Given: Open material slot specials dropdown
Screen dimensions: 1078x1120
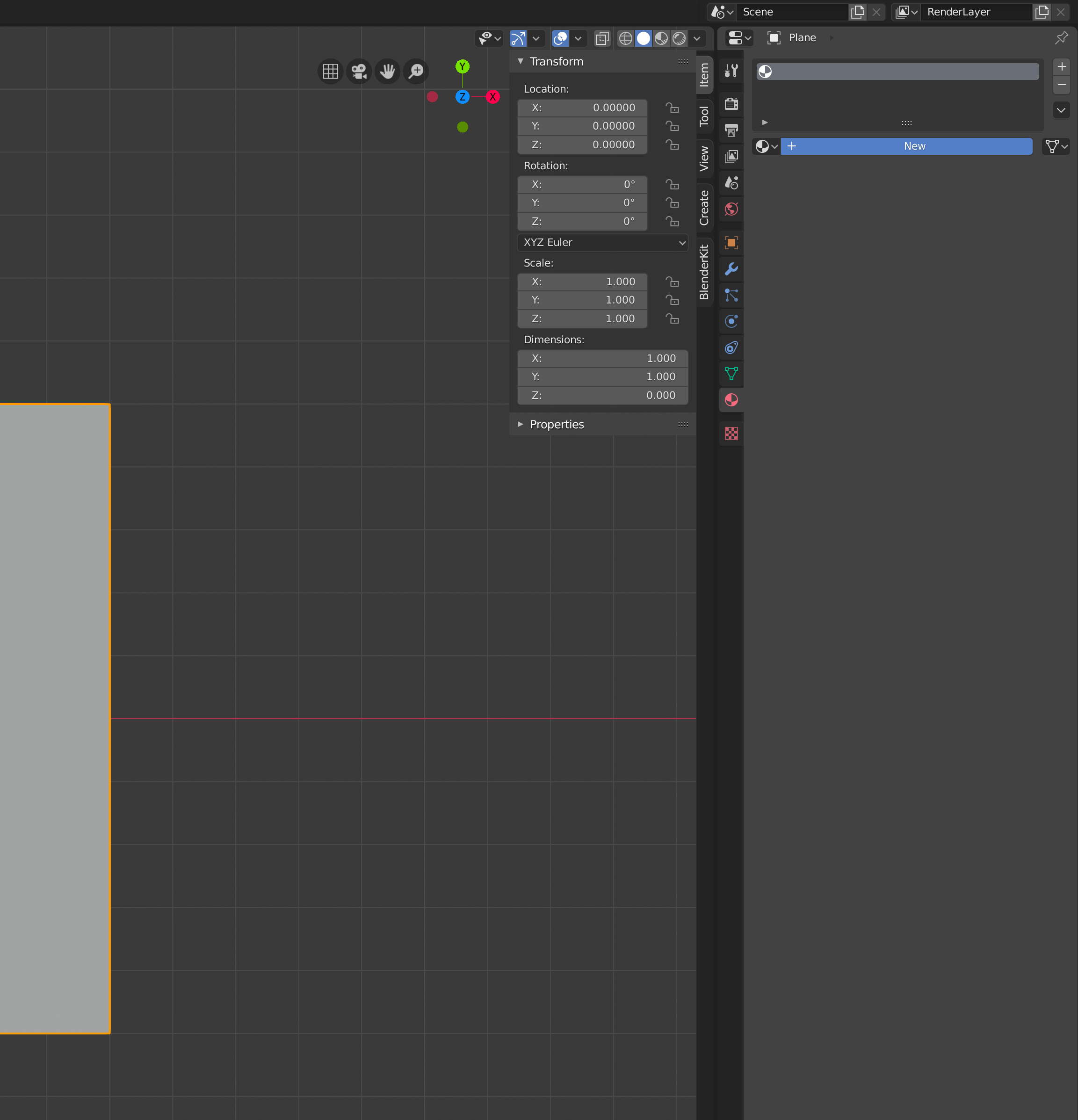Looking at the screenshot, I should tap(1062, 110).
